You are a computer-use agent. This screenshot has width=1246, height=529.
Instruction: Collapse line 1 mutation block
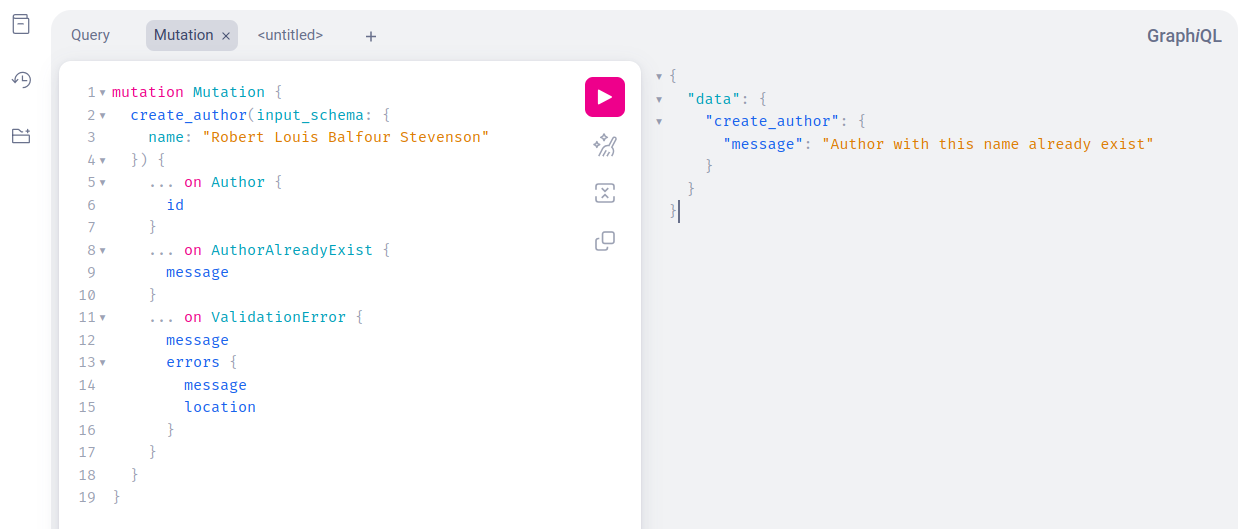(x=103, y=92)
